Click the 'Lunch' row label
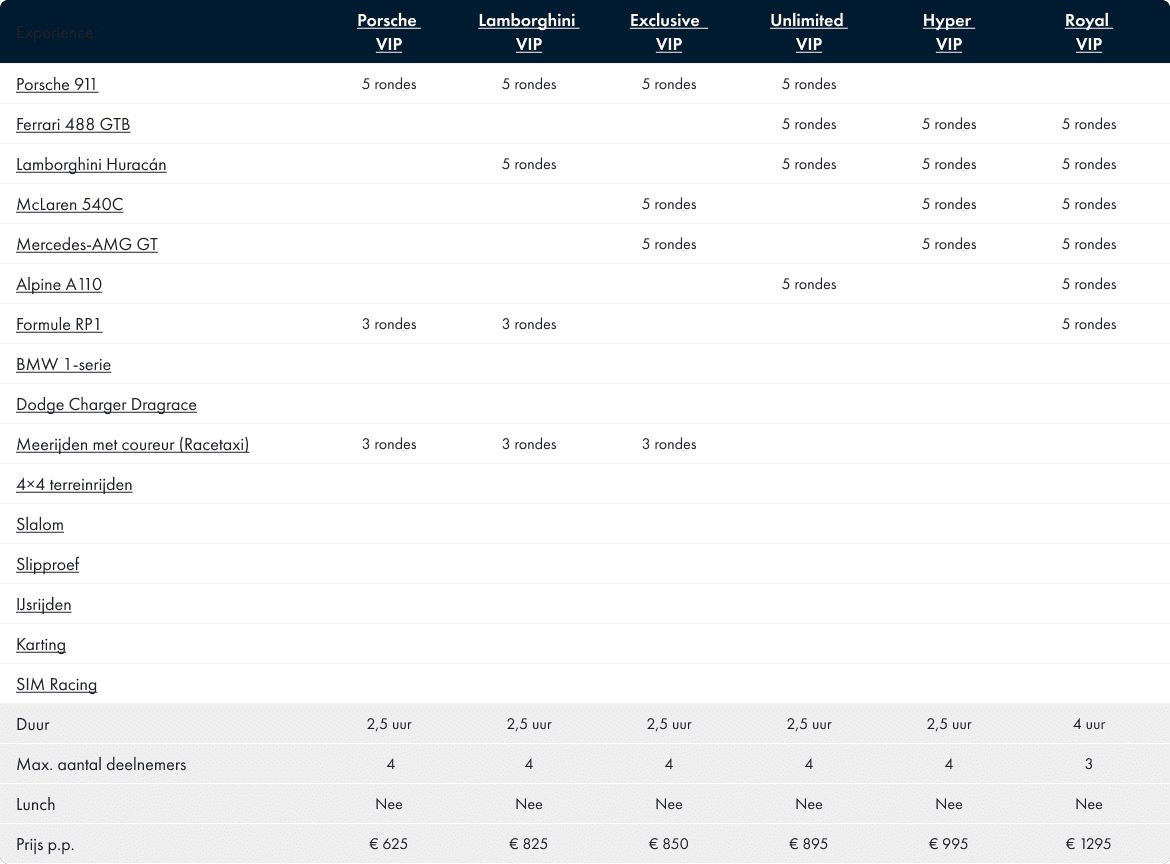 (36, 804)
